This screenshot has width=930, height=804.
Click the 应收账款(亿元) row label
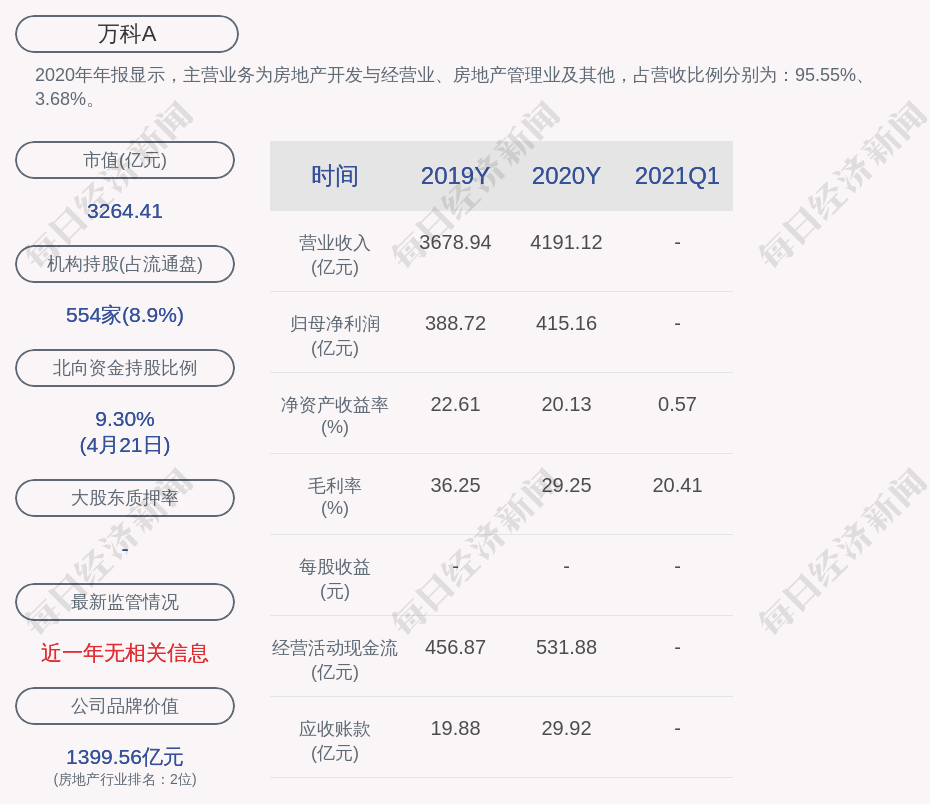[335, 741]
